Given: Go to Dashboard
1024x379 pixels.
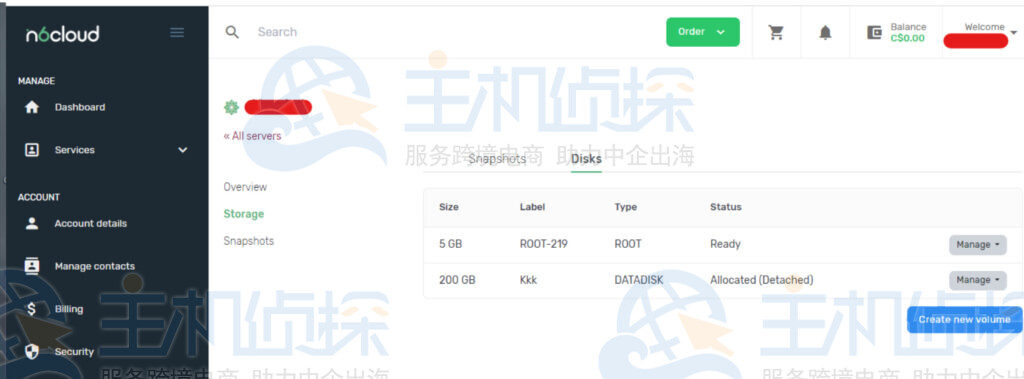Looking at the screenshot, I should [x=80, y=107].
